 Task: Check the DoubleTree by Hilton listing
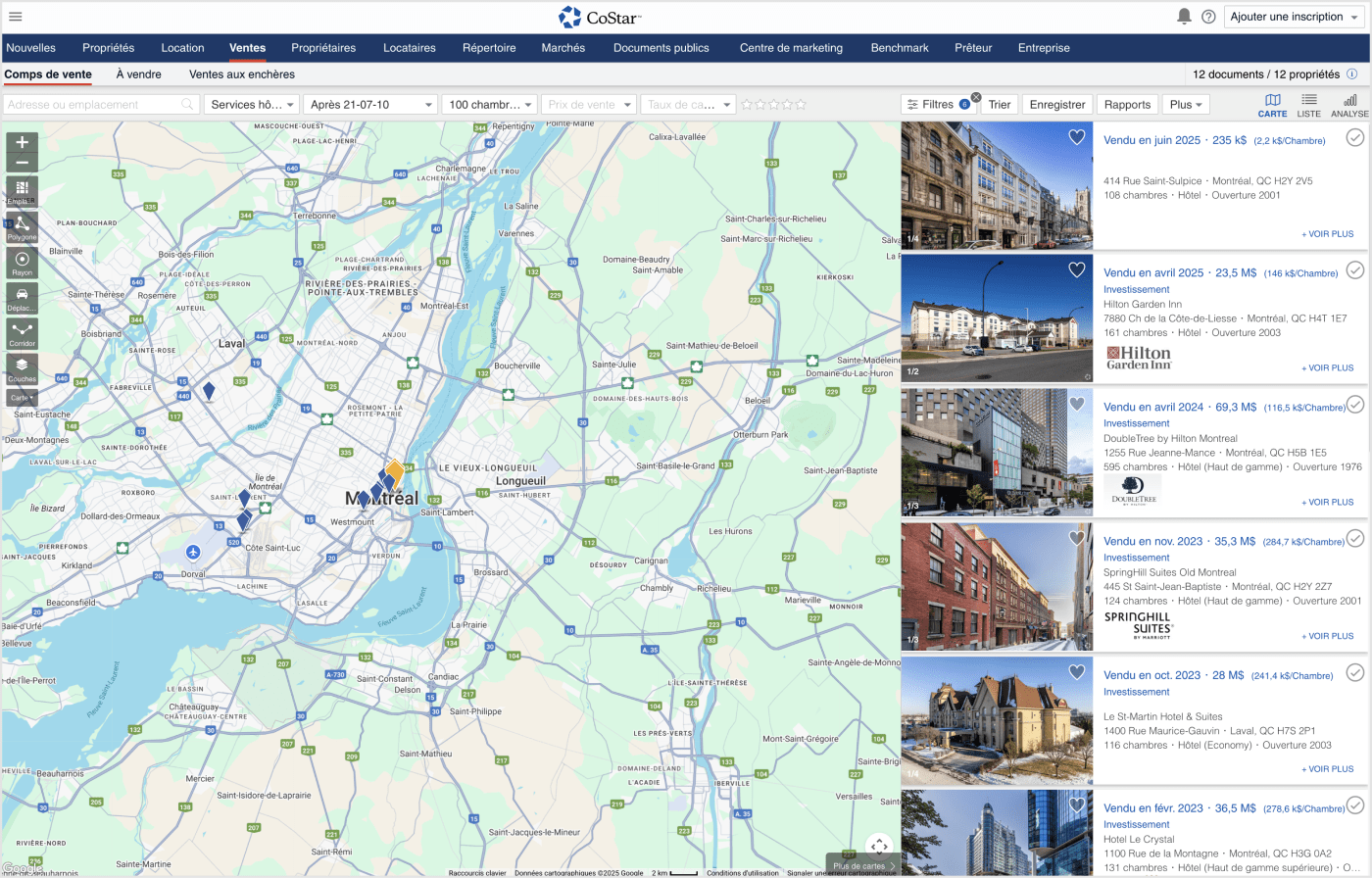click(1354, 404)
